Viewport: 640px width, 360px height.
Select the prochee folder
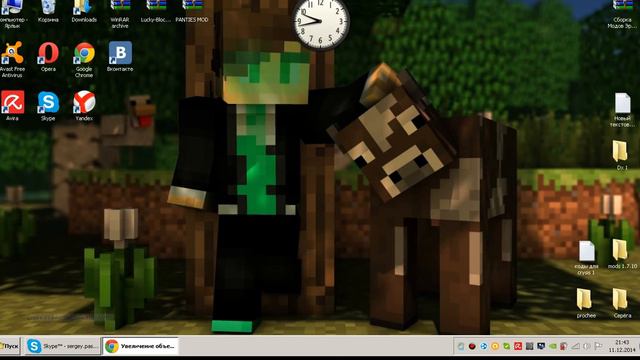585,304
